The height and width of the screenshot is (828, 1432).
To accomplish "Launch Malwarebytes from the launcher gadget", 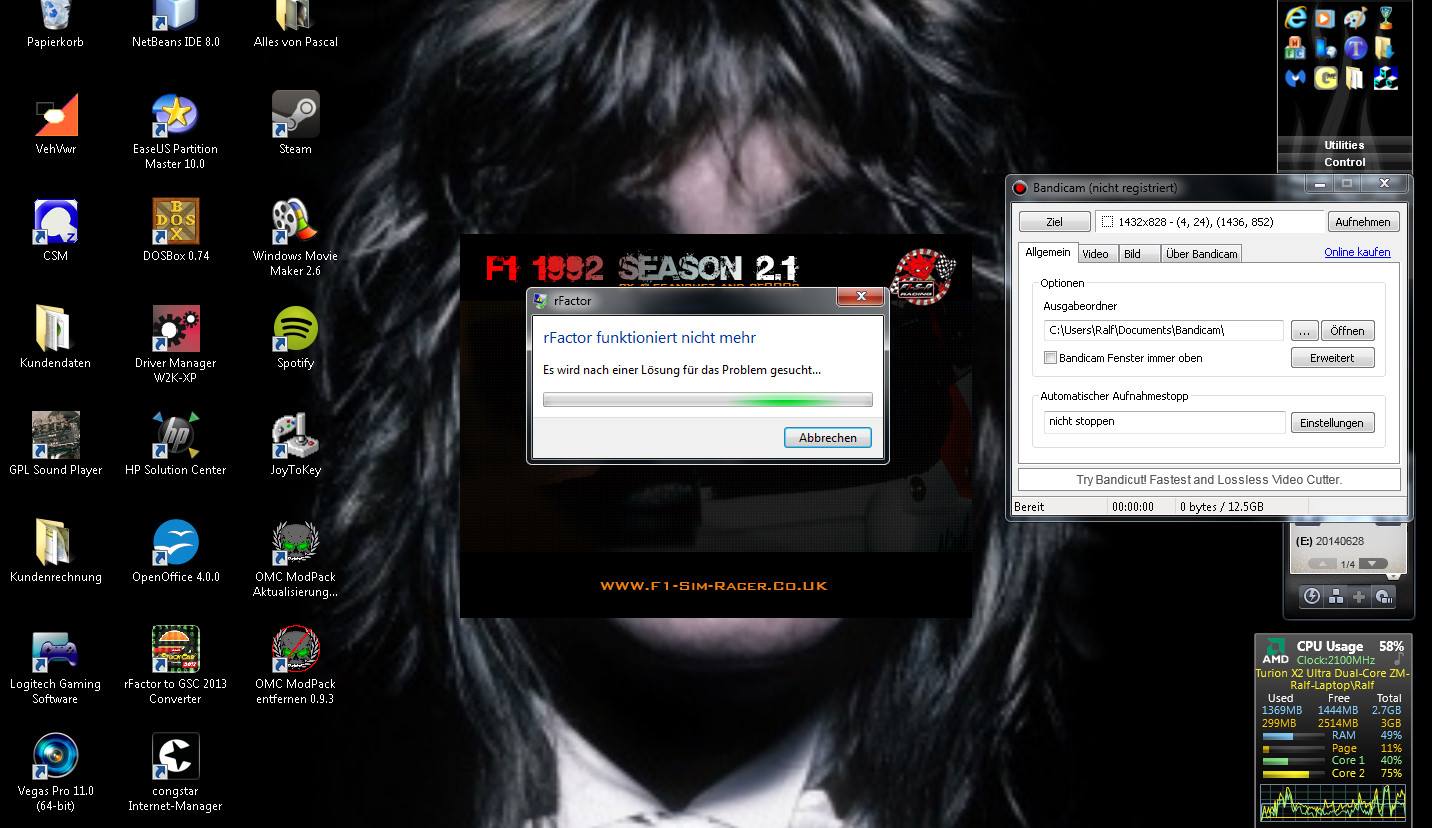I will [1296, 78].
